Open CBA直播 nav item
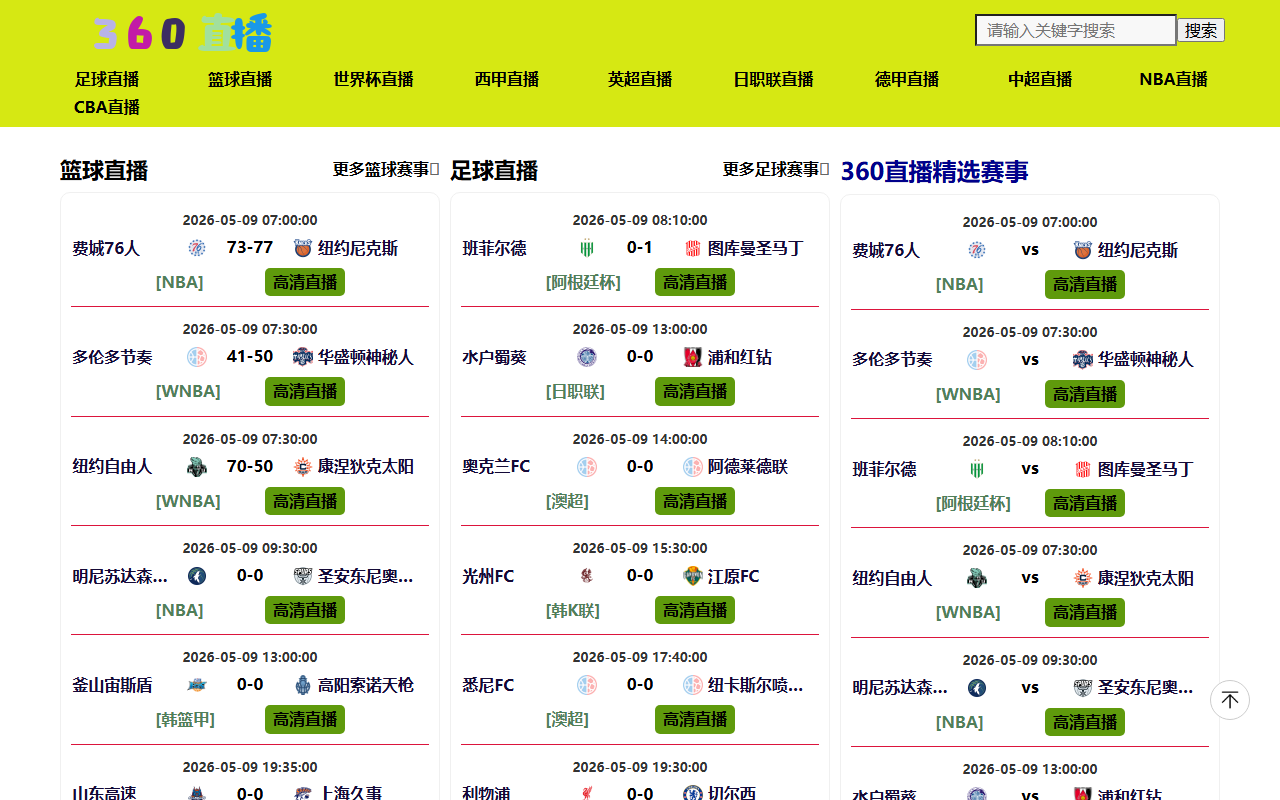1280x800 pixels. 107,107
